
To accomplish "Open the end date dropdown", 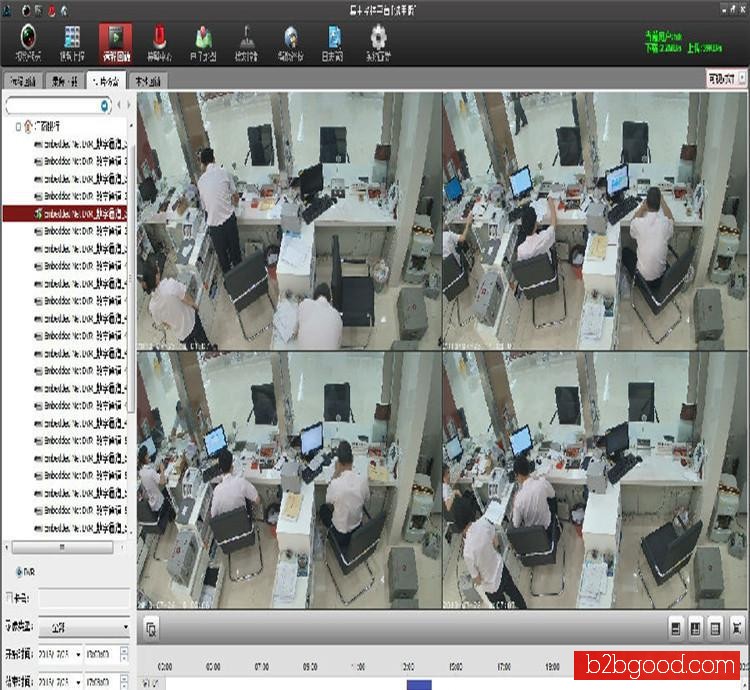I will (x=78, y=681).
